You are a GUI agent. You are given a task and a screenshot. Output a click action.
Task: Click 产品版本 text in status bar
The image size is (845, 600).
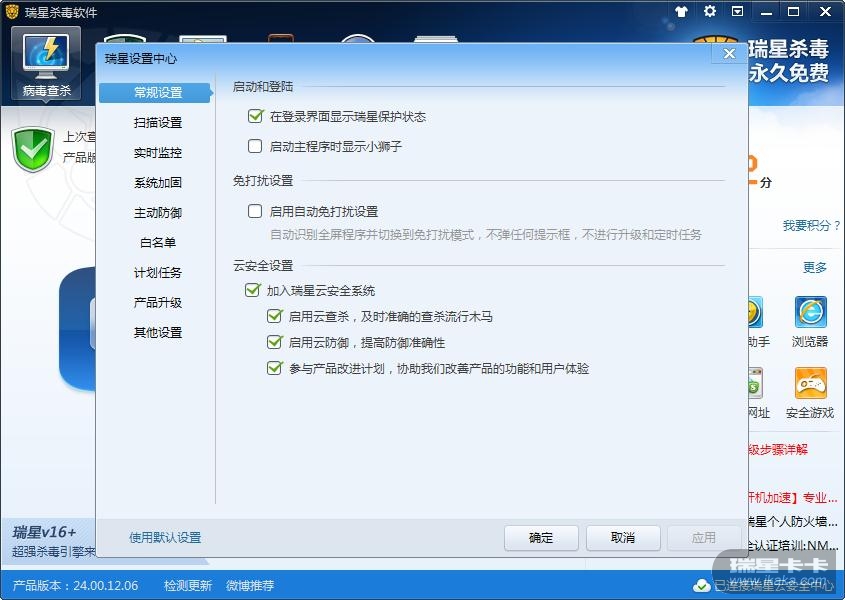click(x=75, y=585)
